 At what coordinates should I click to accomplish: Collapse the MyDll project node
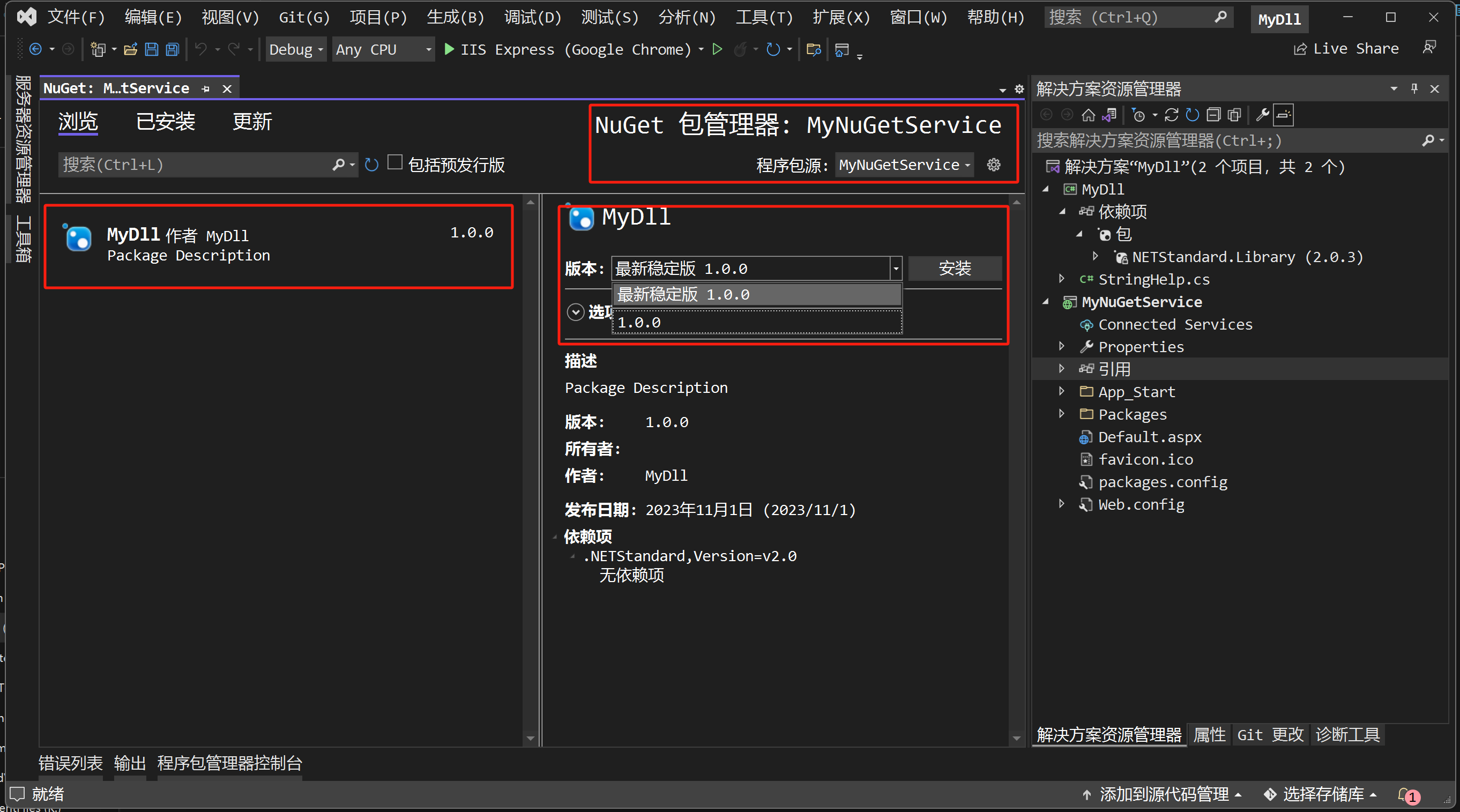(x=1046, y=189)
